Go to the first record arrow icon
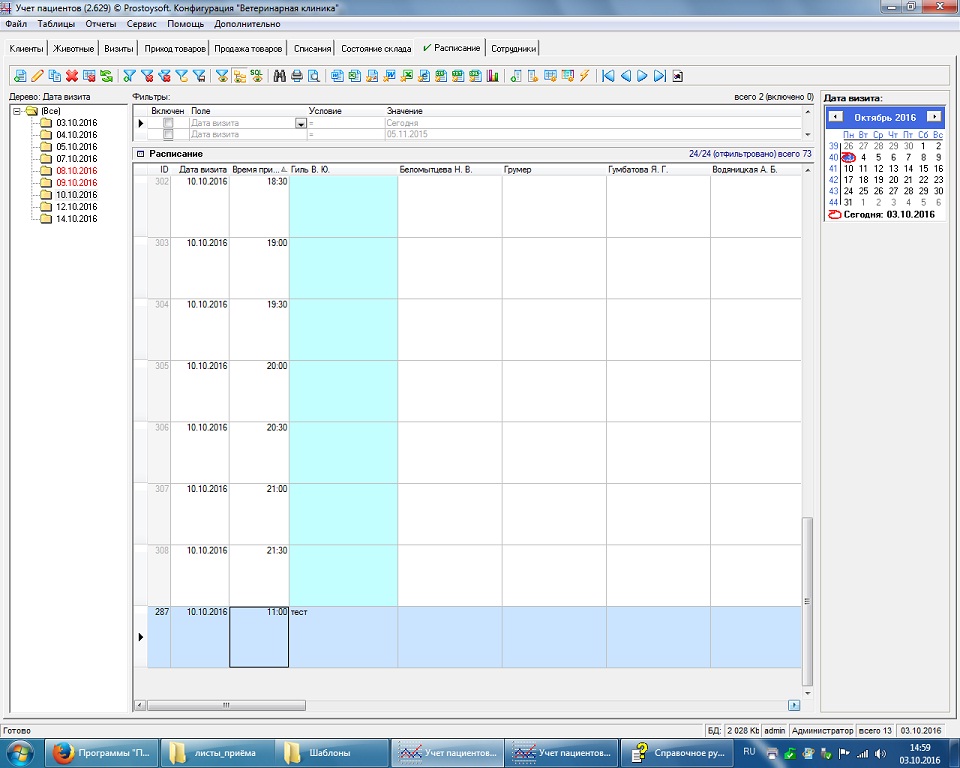 (608, 76)
